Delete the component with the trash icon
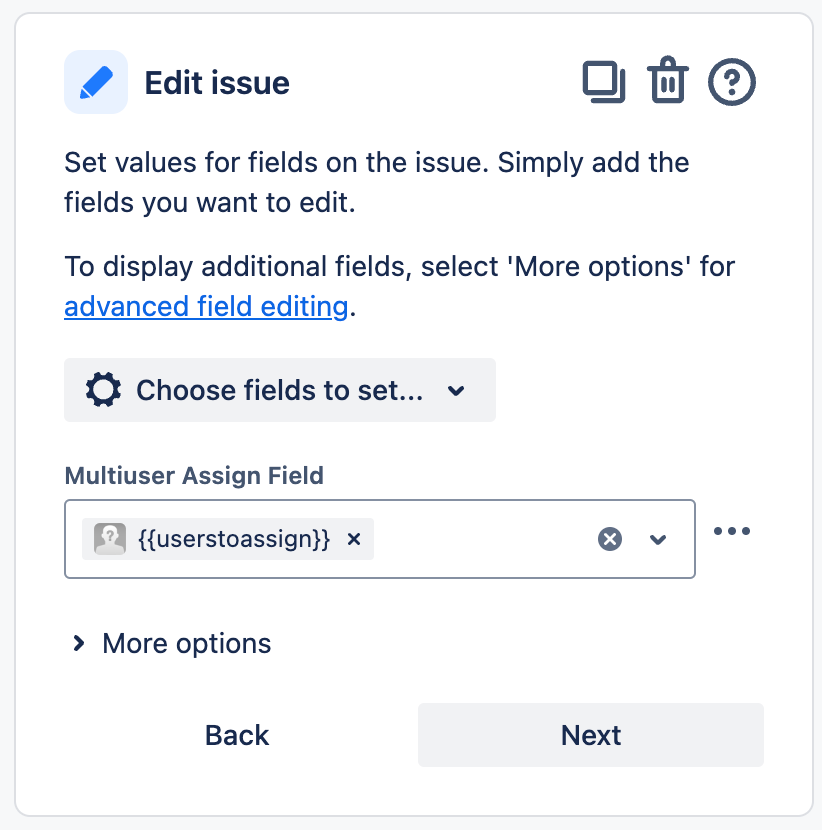Screen dimensions: 822x830 pyautogui.click(x=667, y=82)
